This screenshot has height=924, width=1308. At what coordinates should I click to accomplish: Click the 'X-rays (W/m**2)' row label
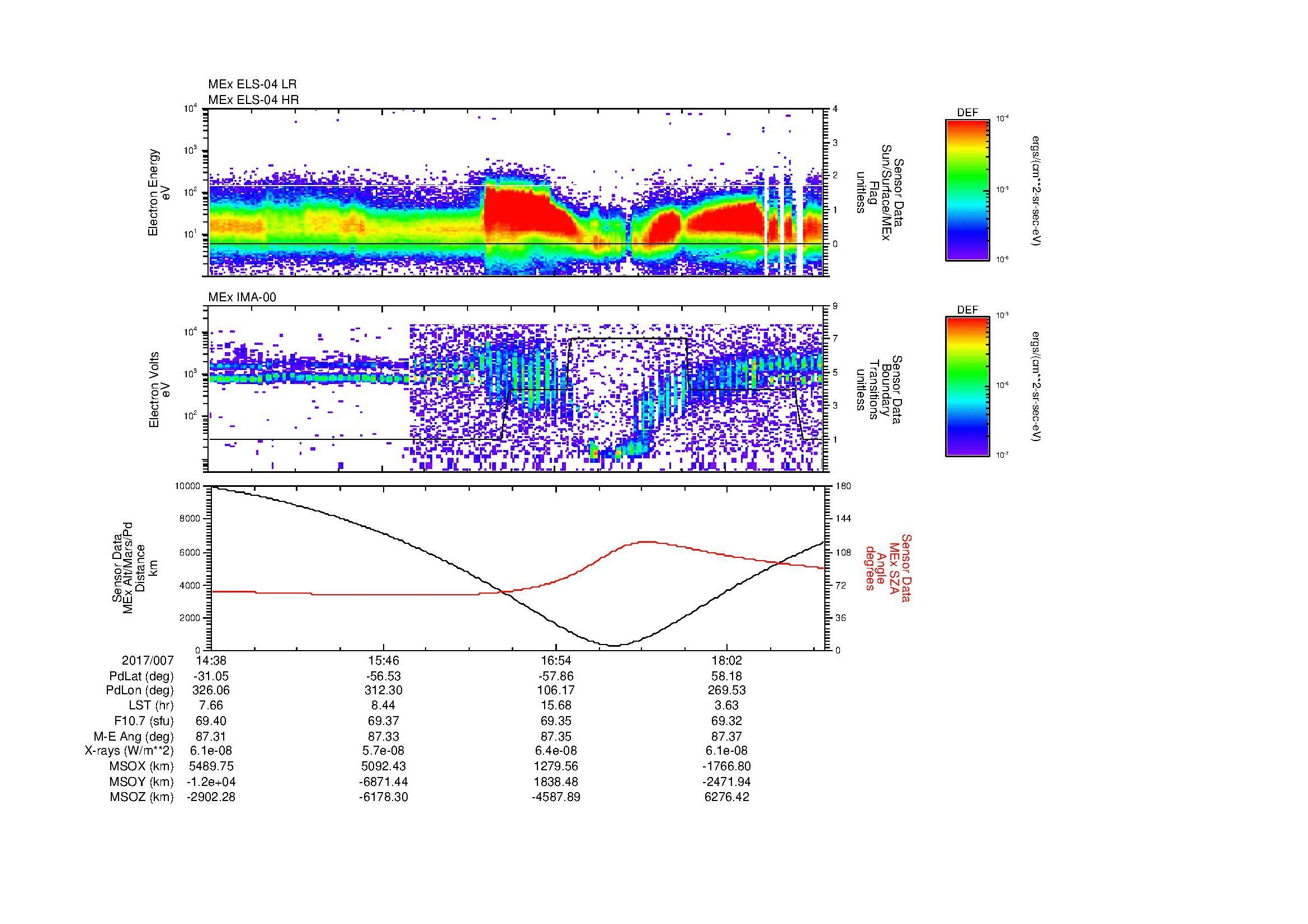[x=129, y=751]
